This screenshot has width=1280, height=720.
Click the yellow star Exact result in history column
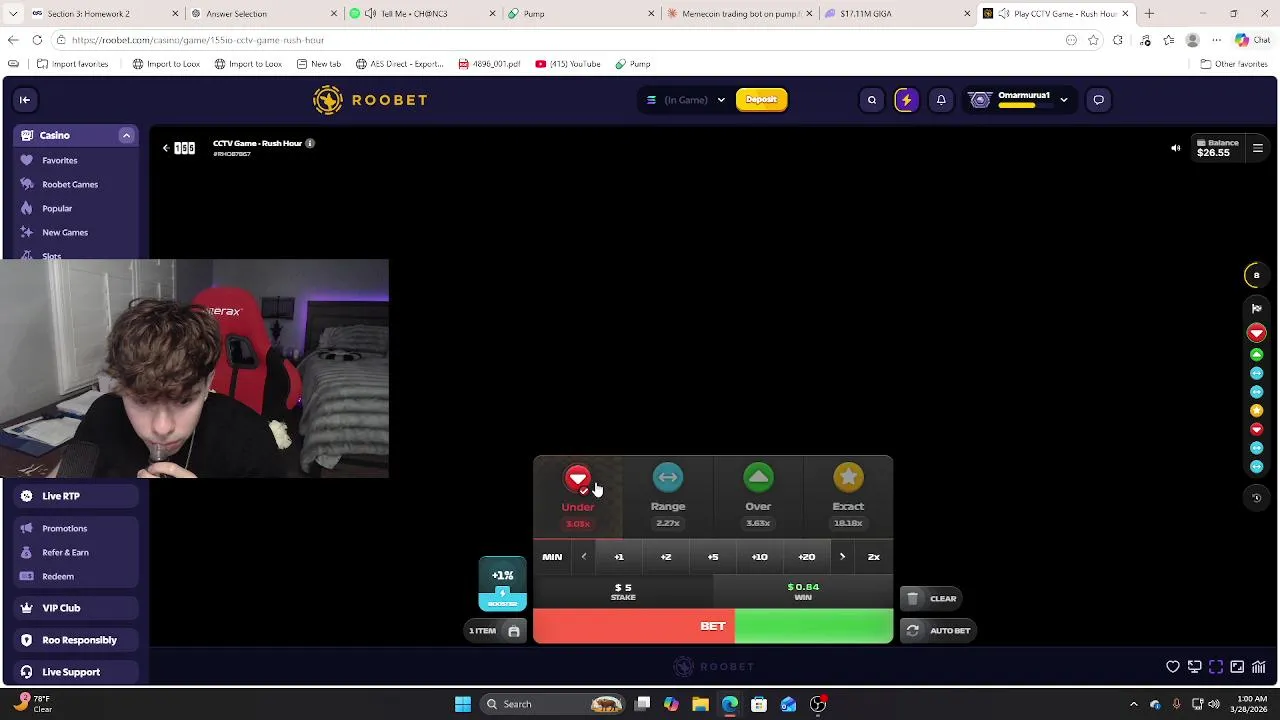click(x=1257, y=410)
